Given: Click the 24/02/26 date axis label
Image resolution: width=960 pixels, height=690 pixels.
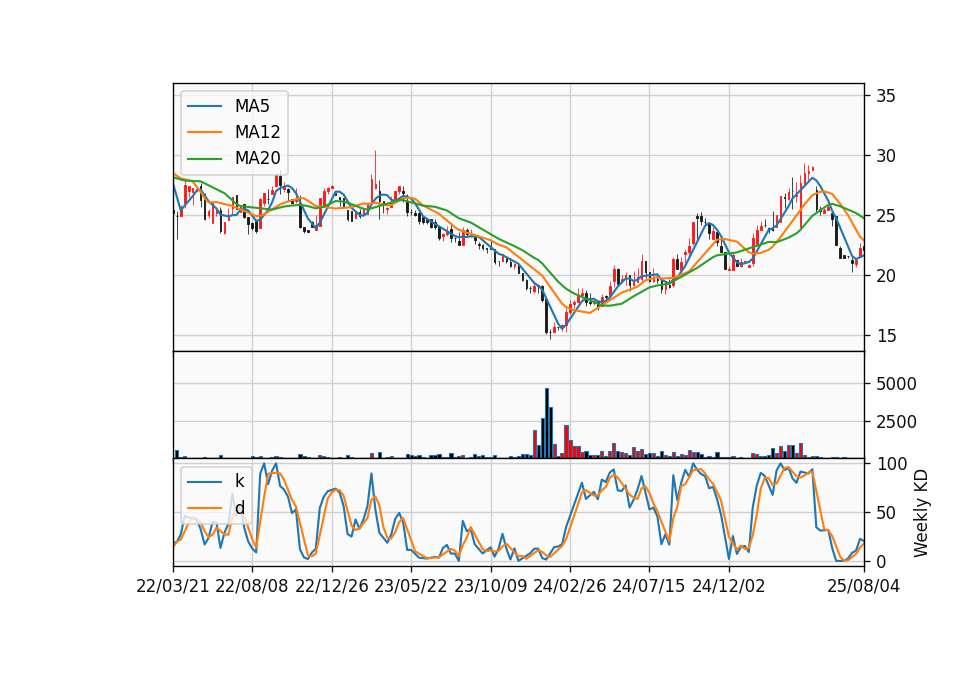Looking at the screenshot, I should pos(569,586).
